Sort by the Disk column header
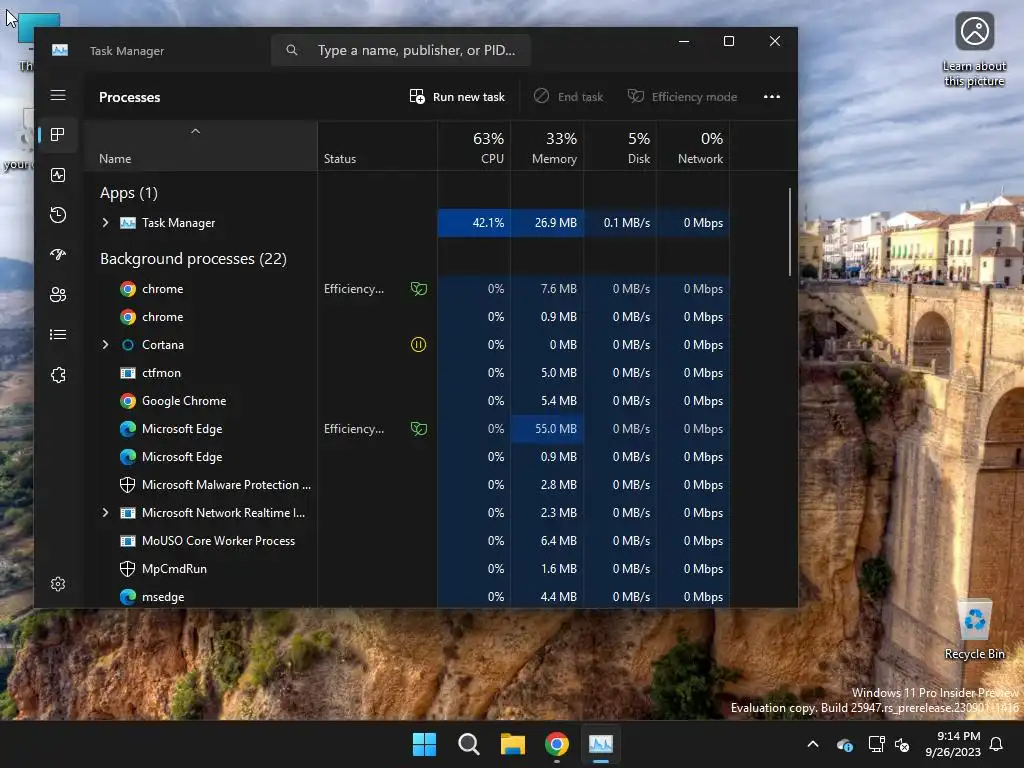This screenshot has width=1024, height=768. [x=620, y=148]
